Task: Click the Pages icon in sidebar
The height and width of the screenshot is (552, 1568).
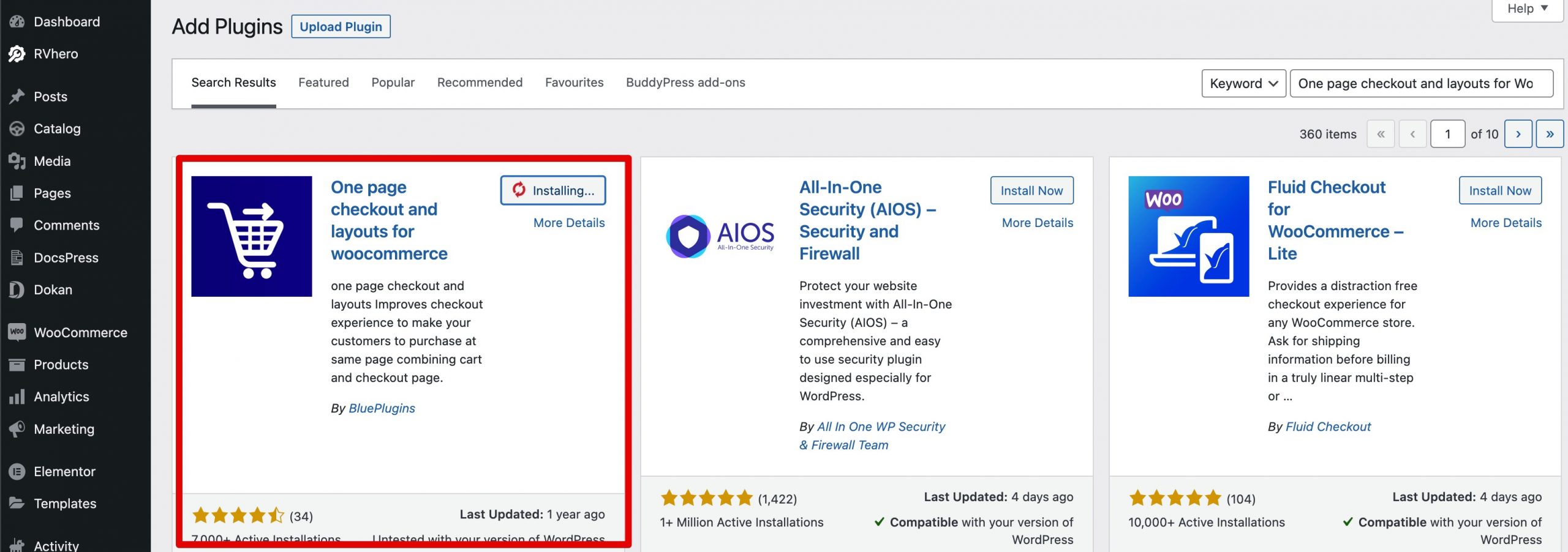Action: pos(17,193)
